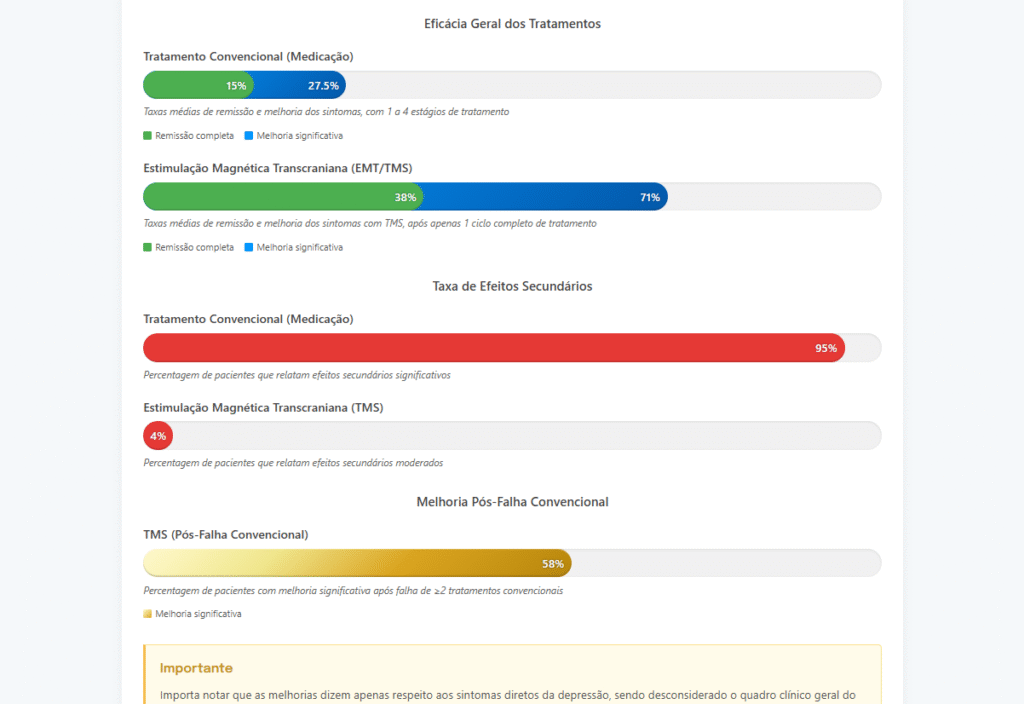The image size is (1024, 704).
Task: Click the empty gray track of the 58% bar
Action: tap(725, 563)
